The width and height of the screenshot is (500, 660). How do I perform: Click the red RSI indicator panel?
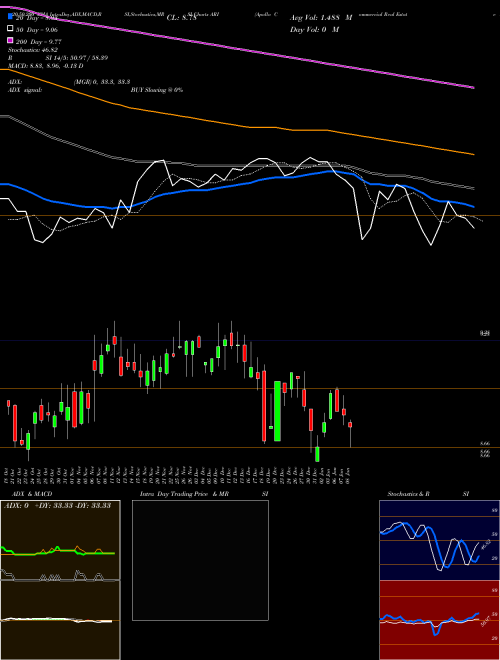[439, 620]
